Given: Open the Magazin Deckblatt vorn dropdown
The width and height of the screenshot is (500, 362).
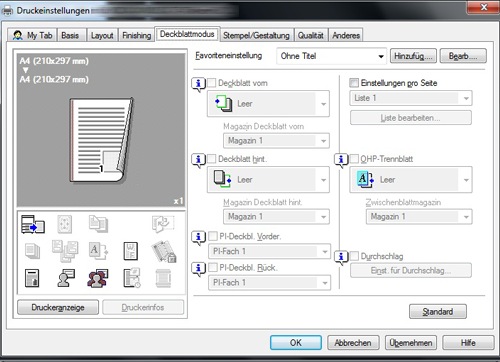Looking at the screenshot, I should click(x=276, y=141).
